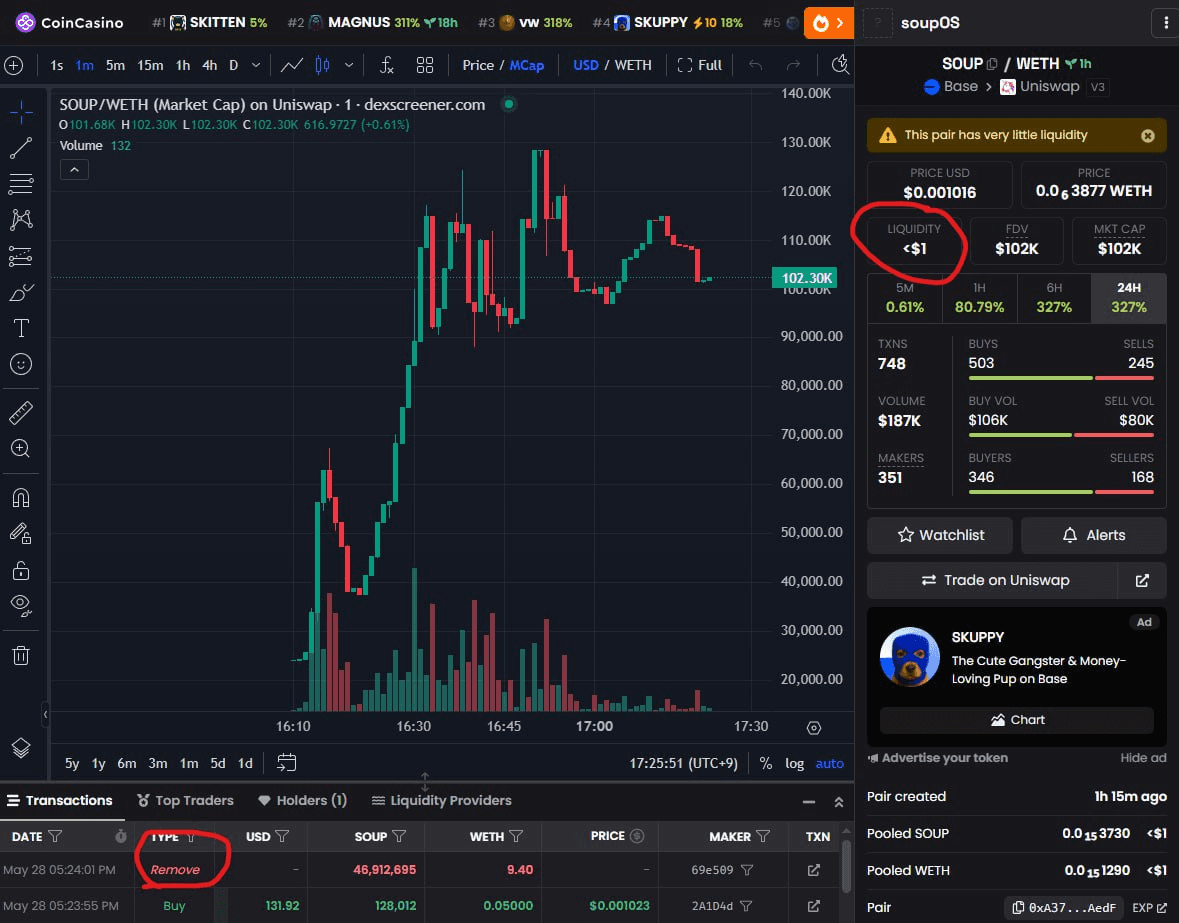Open the forecasting and projection tools
The width and height of the screenshot is (1179, 923).
[21, 256]
